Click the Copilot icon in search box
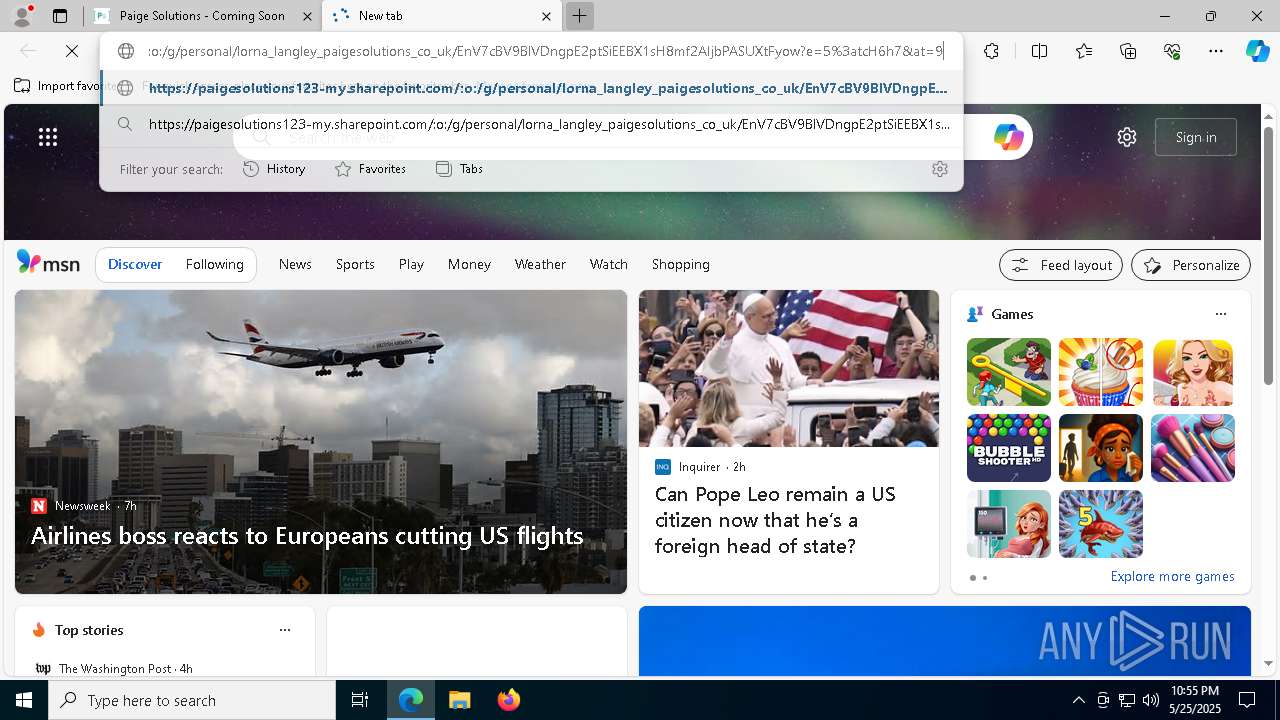1280x720 pixels. pos(1008,137)
